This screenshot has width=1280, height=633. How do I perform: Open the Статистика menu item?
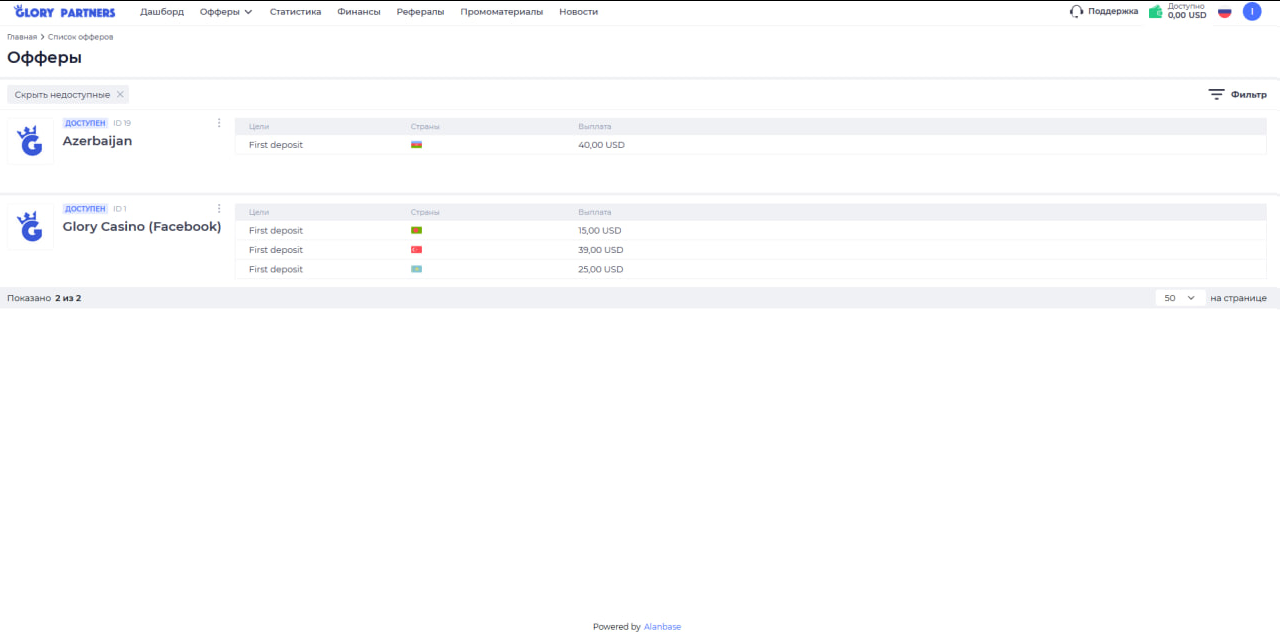click(295, 12)
